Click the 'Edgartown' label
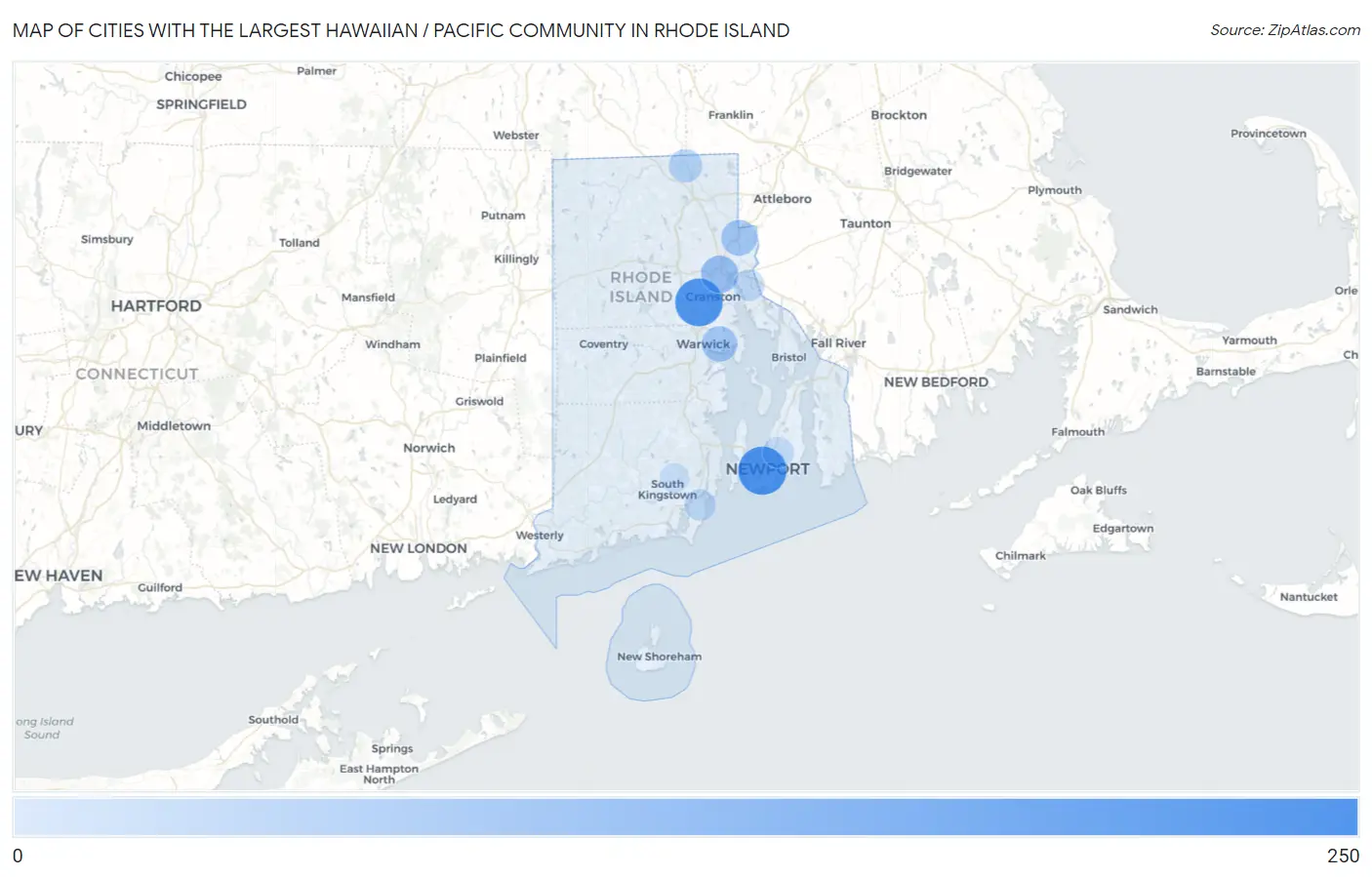Image resolution: width=1372 pixels, height=877 pixels. pyautogui.click(x=1123, y=529)
